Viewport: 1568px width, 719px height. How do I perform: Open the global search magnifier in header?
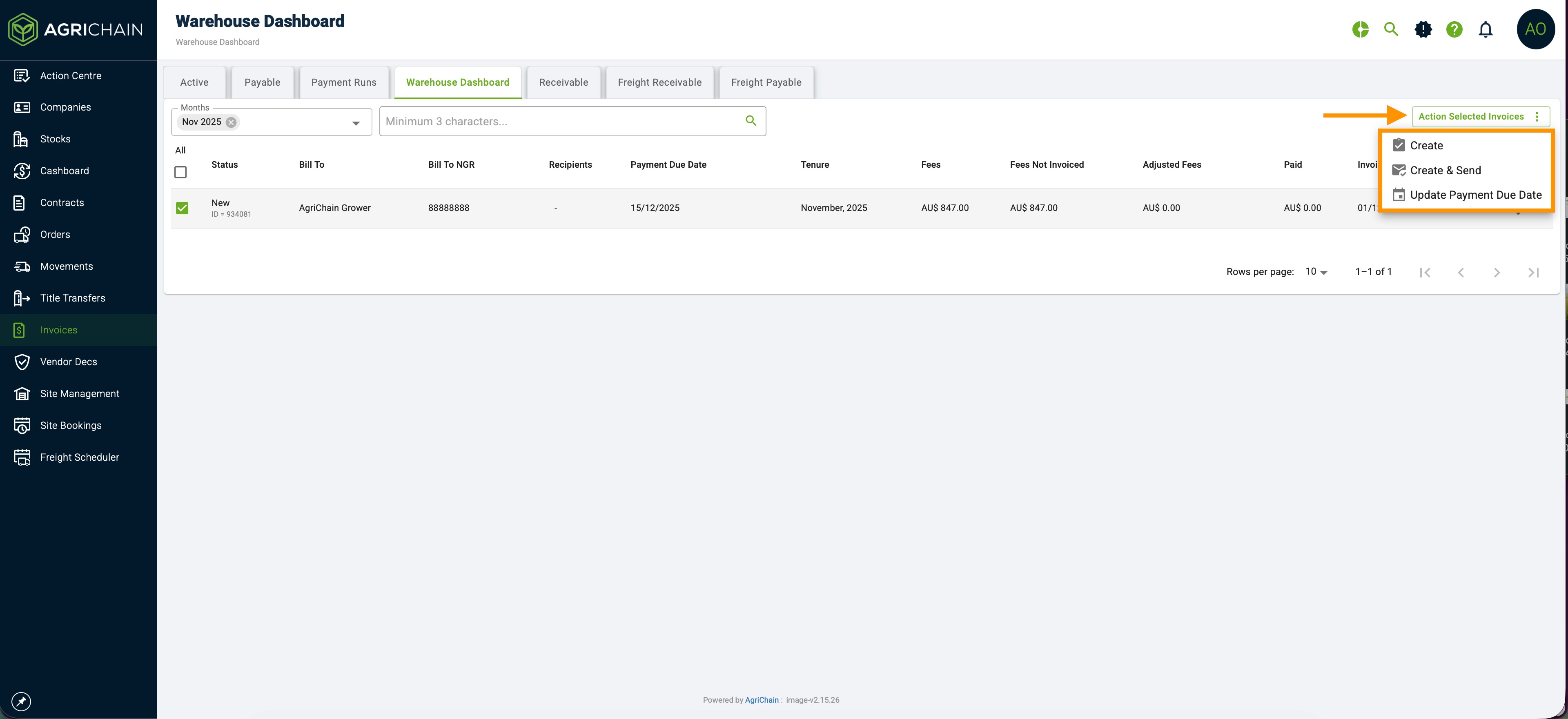click(1391, 29)
